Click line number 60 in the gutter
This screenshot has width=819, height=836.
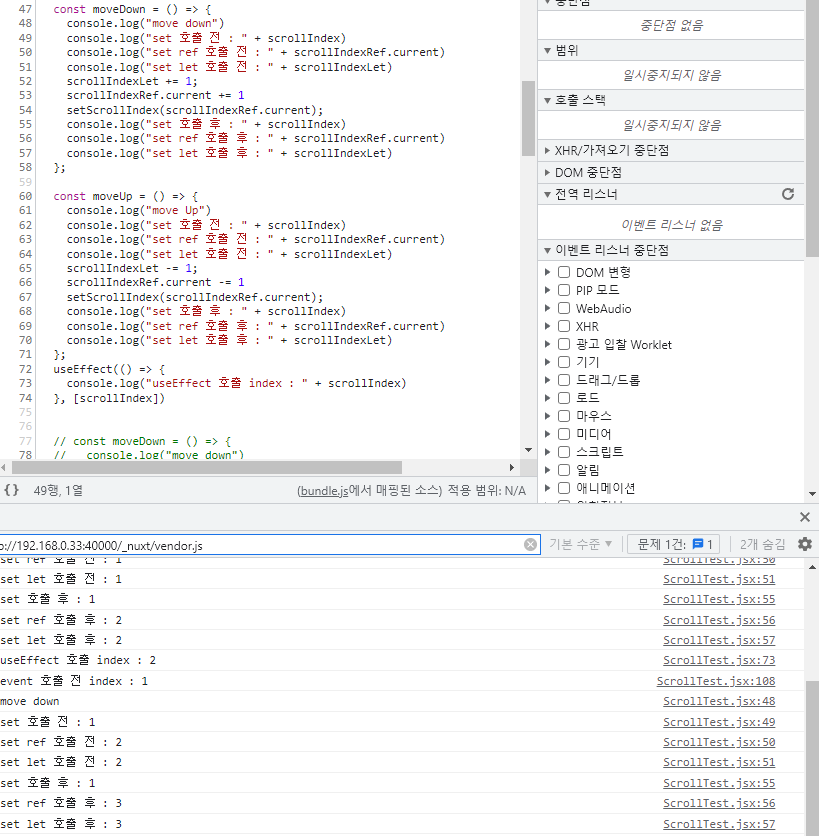pos(25,196)
